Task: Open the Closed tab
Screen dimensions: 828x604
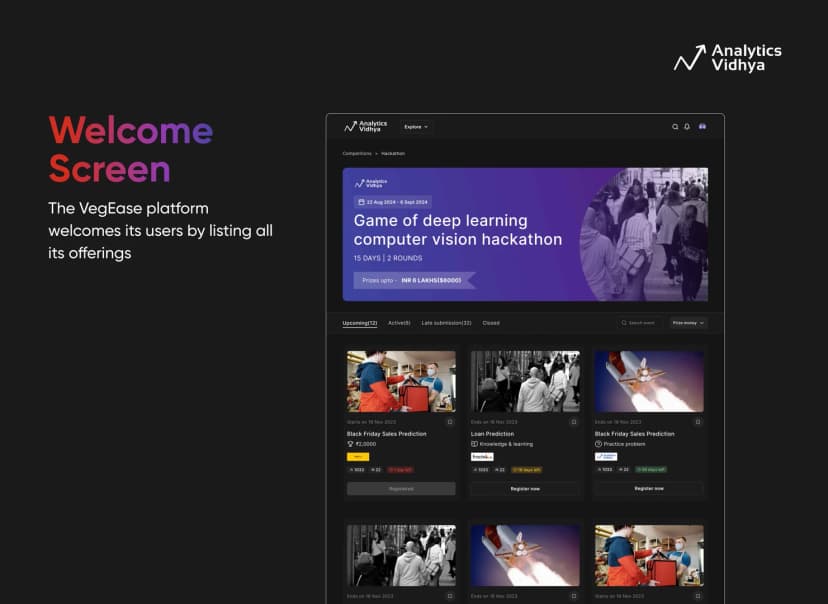Action: click(491, 323)
